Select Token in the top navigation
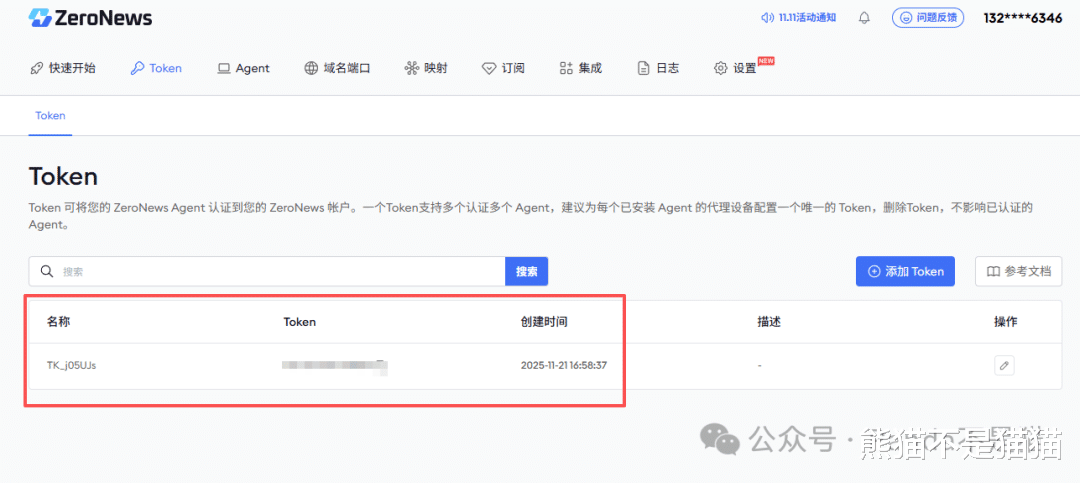Screen dimensions: 1080x483 pyautogui.click(x=156, y=68)
